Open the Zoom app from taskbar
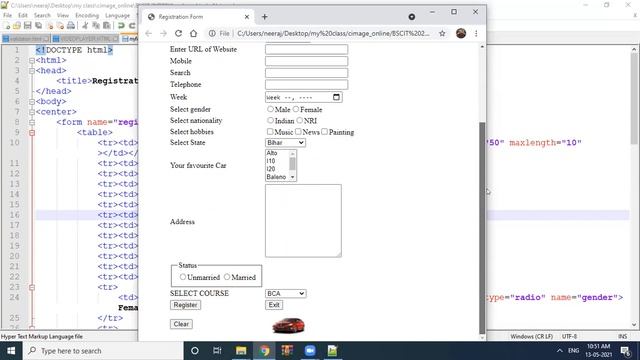640x360 pixels. coord(310,351)
